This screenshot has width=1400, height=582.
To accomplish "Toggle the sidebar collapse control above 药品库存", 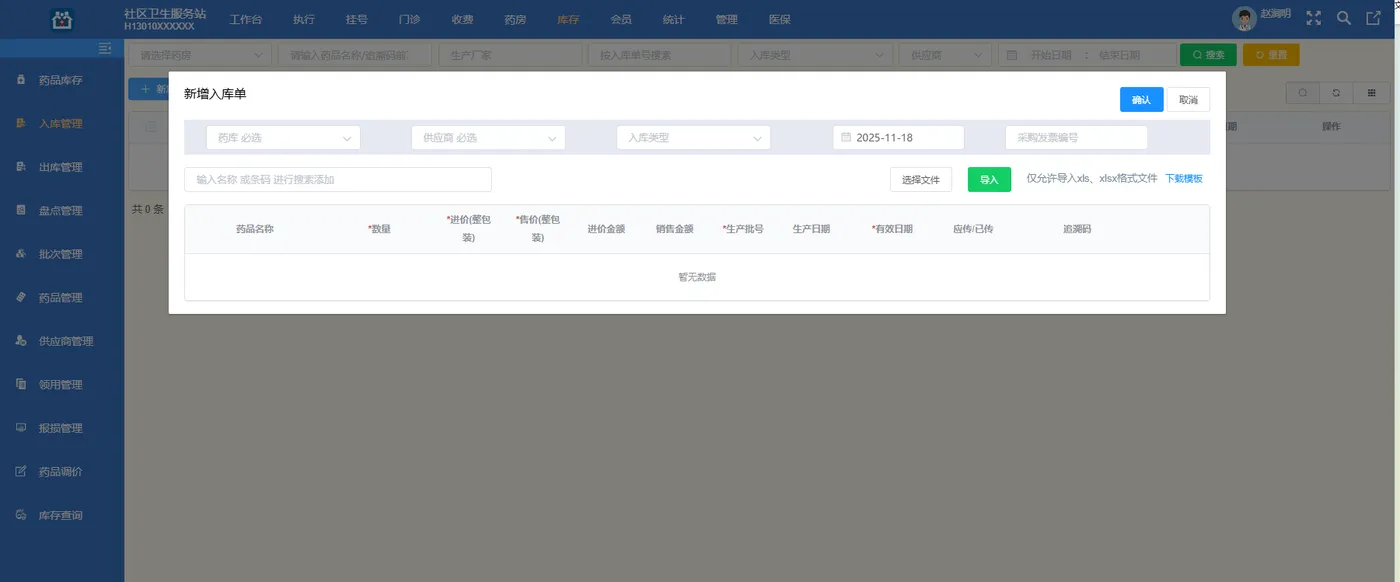I will click(104, 47).
